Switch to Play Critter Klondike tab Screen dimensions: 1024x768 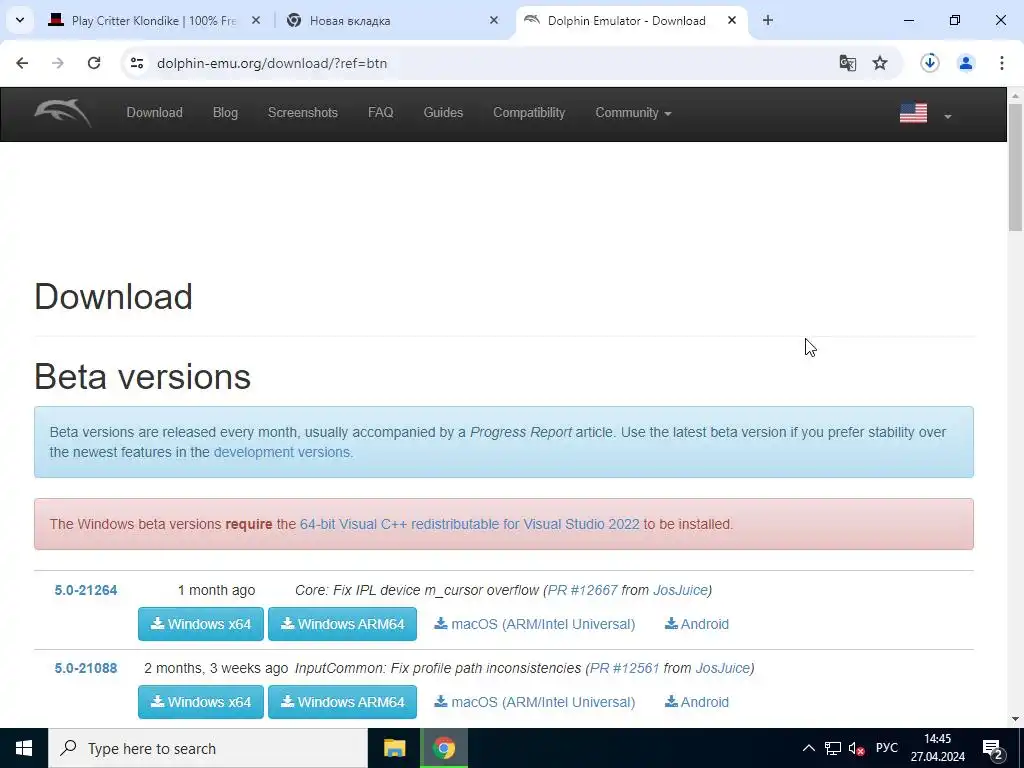[x=155, y=20]
